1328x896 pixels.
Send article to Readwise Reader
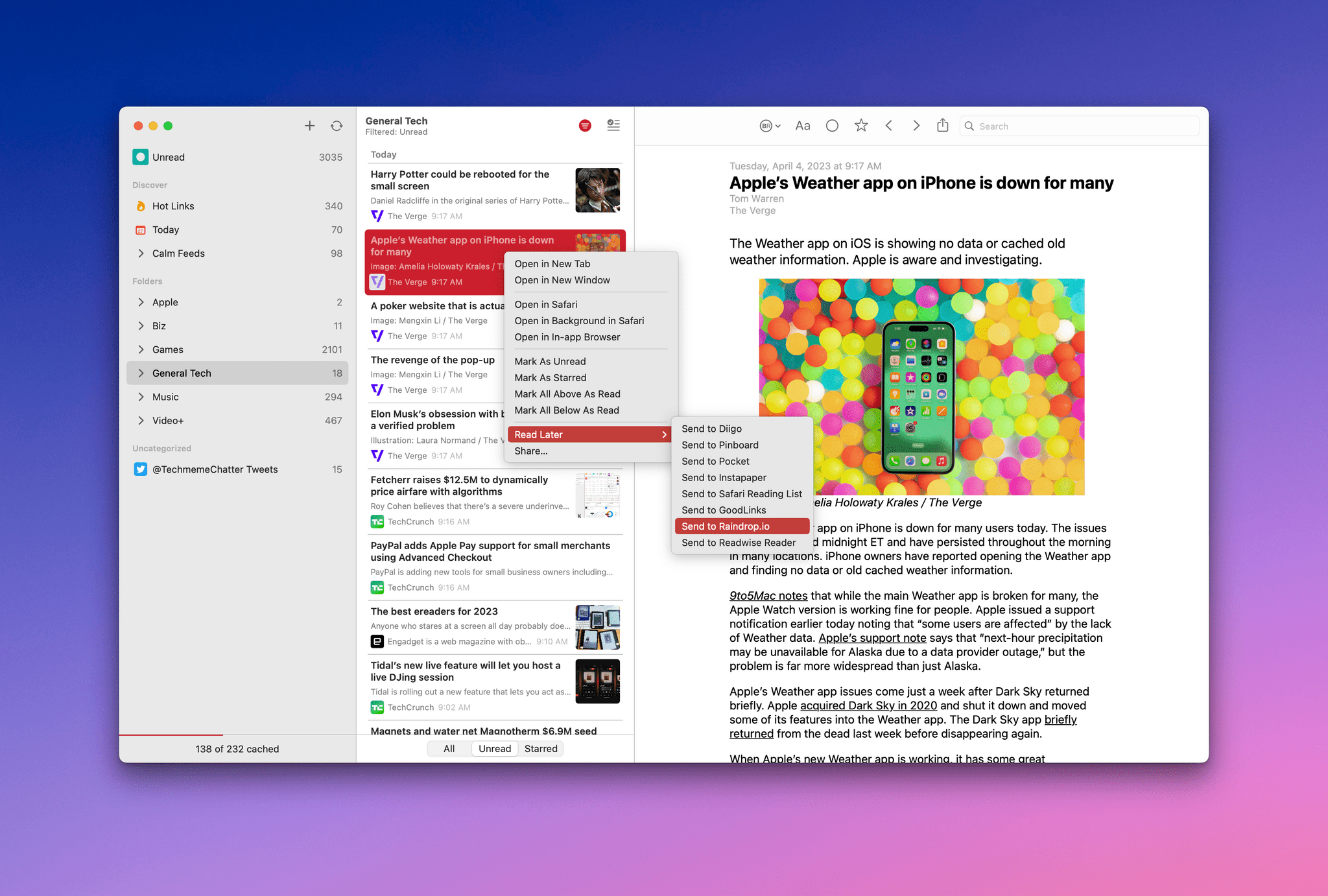tap(742, 543)
